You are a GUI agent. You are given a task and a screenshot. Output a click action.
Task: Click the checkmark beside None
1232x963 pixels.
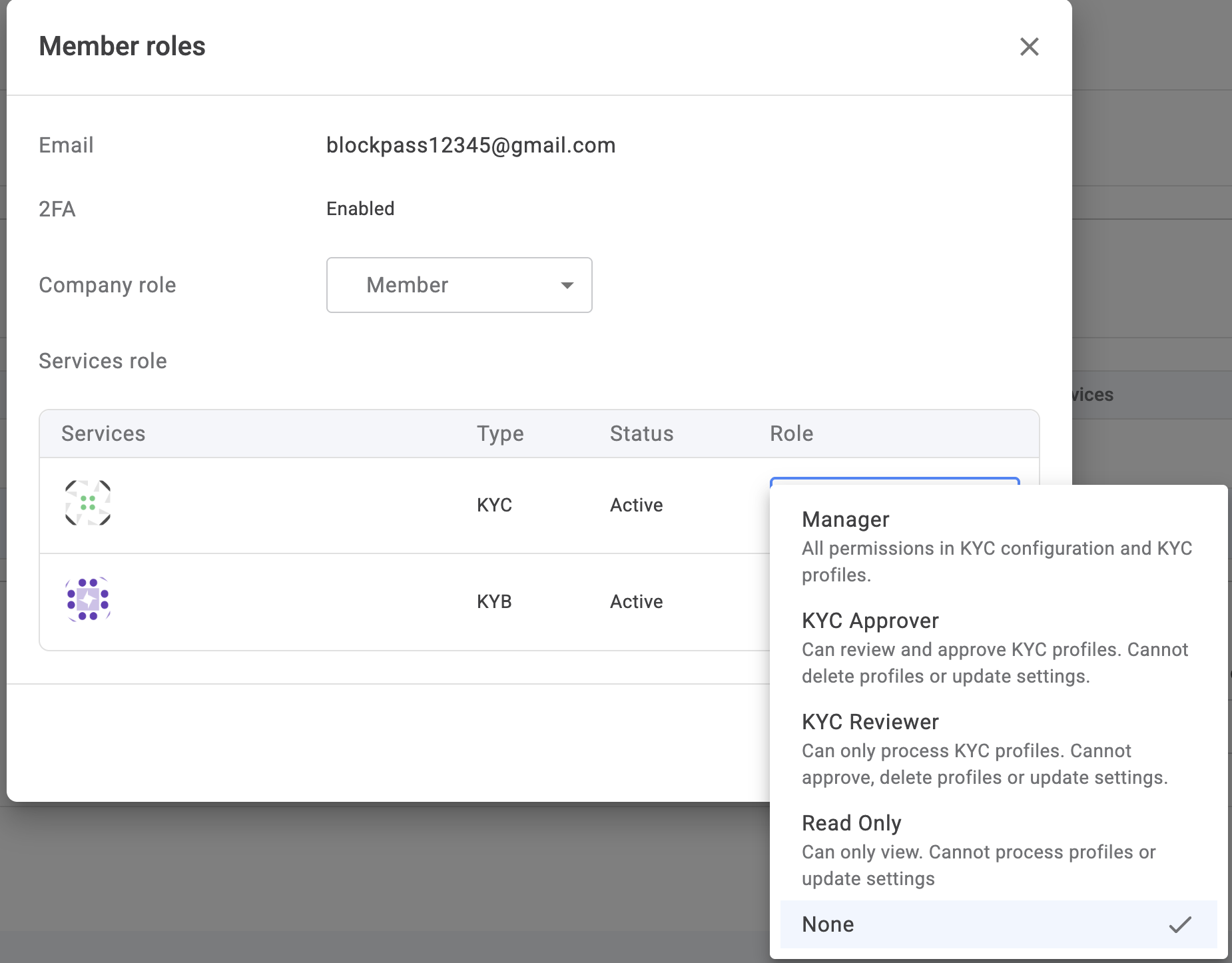(1179, 924)
